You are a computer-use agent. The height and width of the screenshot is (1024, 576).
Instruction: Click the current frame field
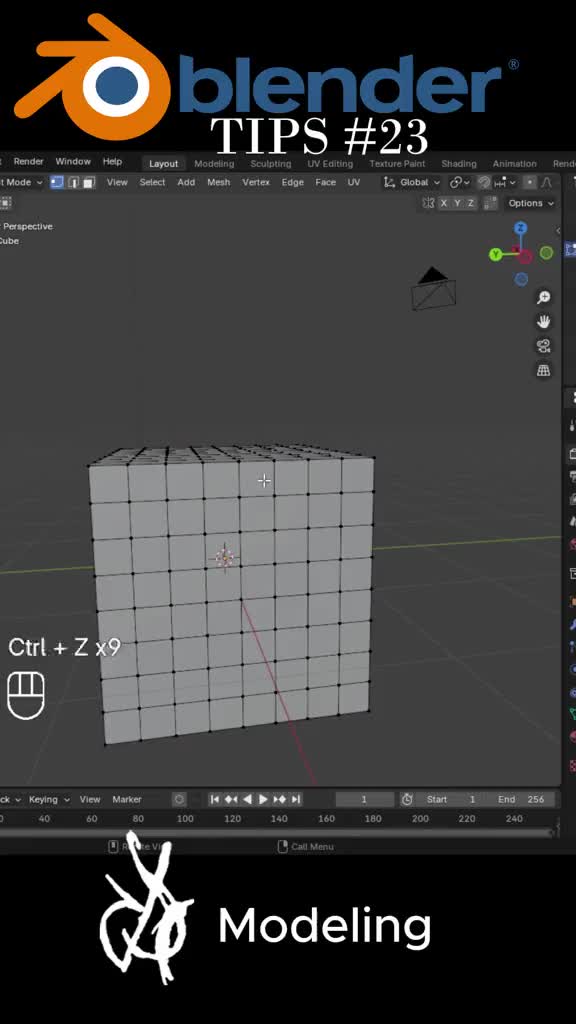(x=364, y=799)
